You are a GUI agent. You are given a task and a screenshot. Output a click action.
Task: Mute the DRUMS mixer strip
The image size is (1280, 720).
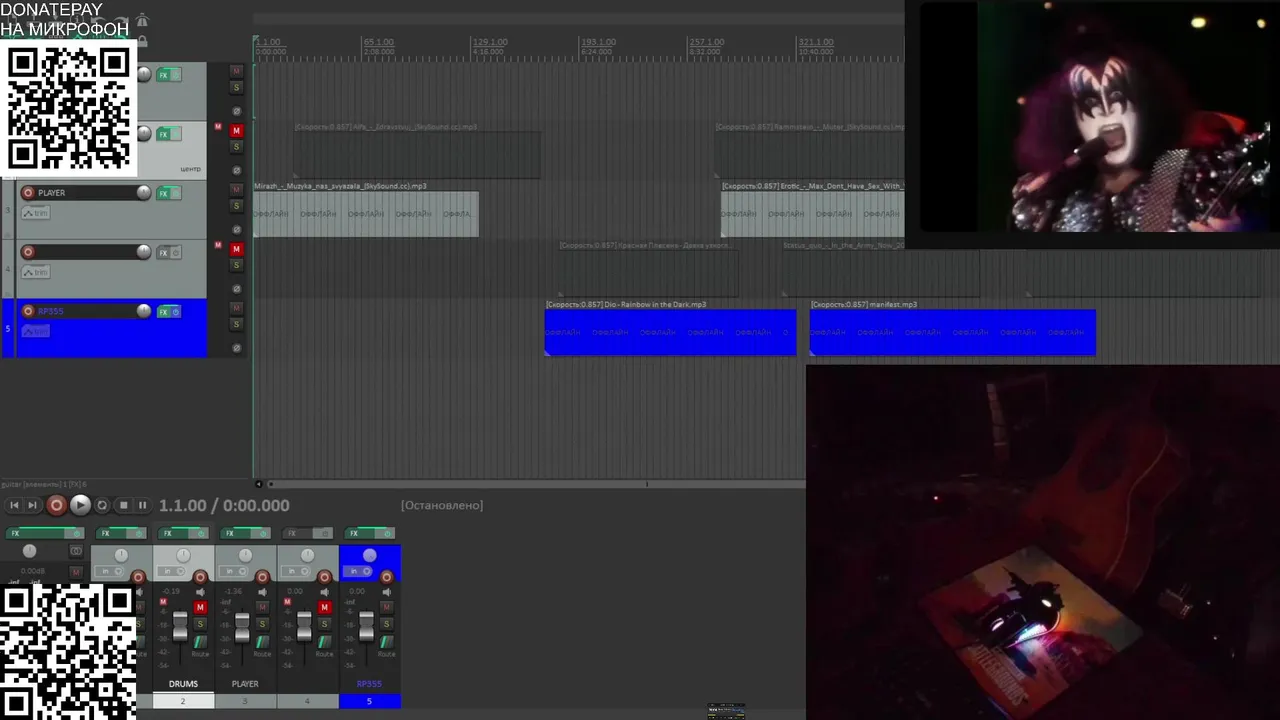(200, 607)
